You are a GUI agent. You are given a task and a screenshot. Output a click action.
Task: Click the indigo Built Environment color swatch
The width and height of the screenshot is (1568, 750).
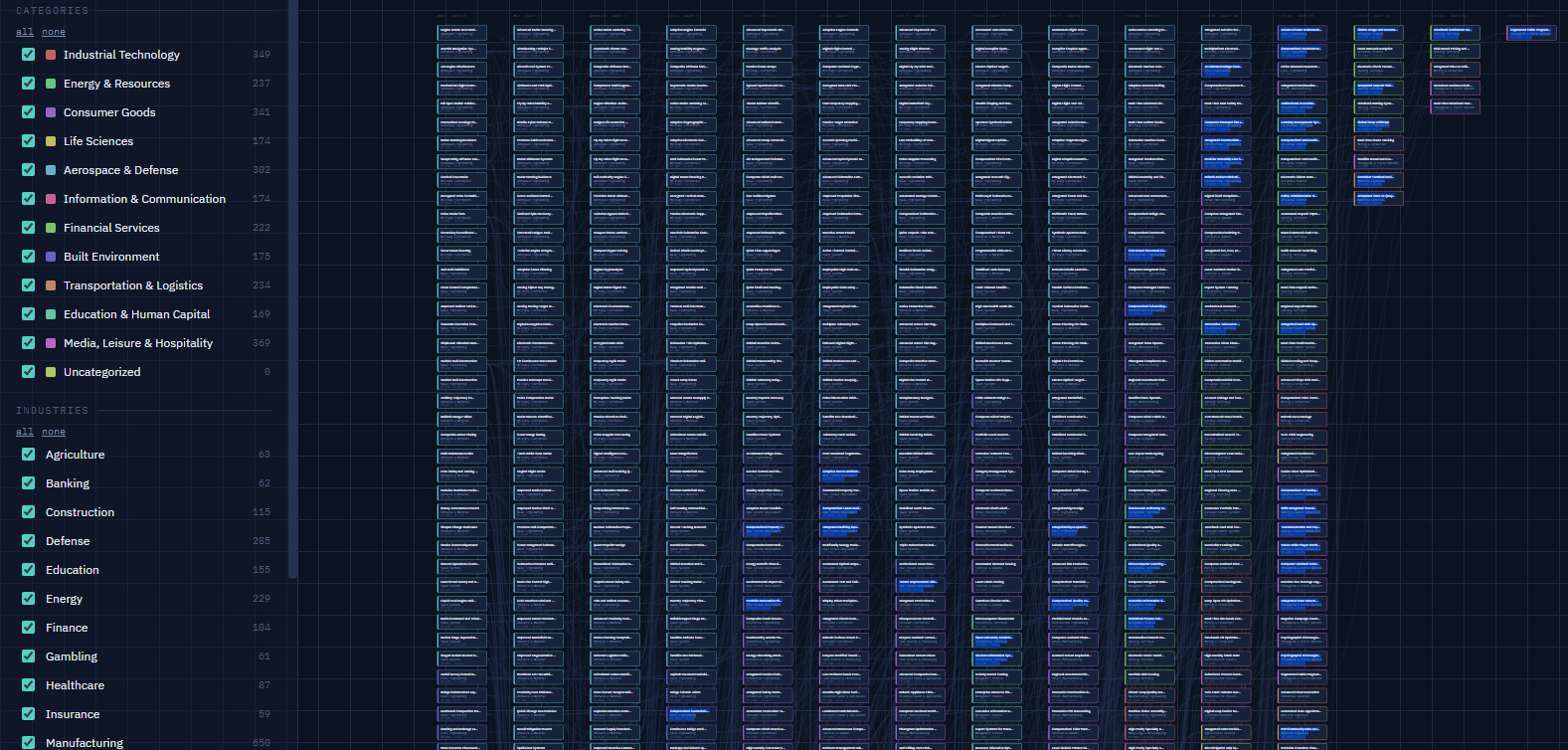51,257
